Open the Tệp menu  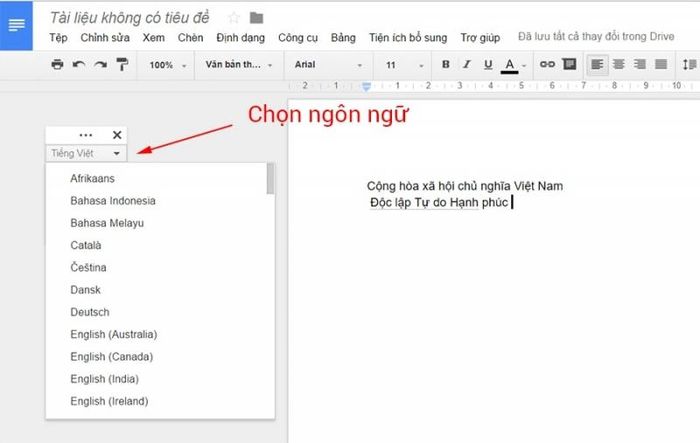click(x=58, y=38)
